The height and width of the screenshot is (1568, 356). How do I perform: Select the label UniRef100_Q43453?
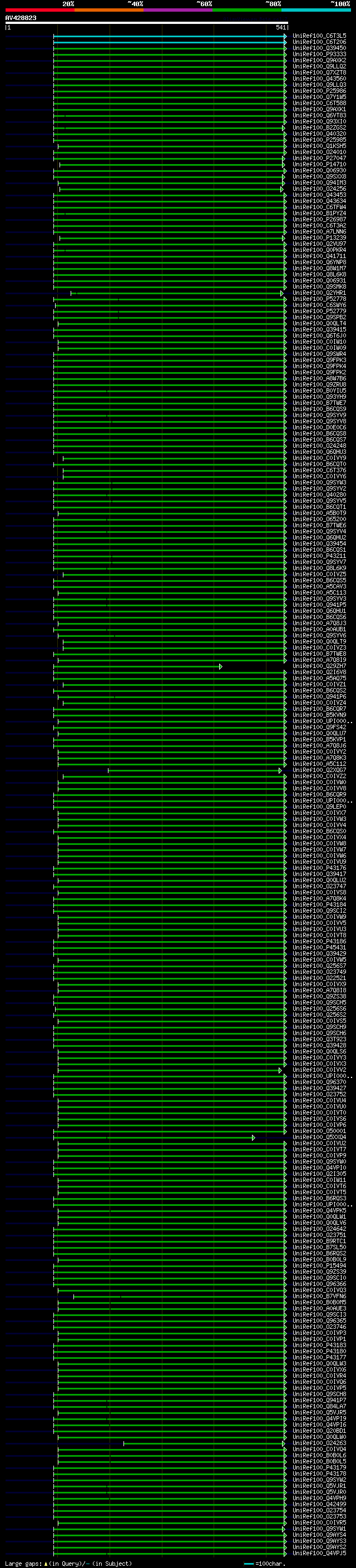(319, 195)
